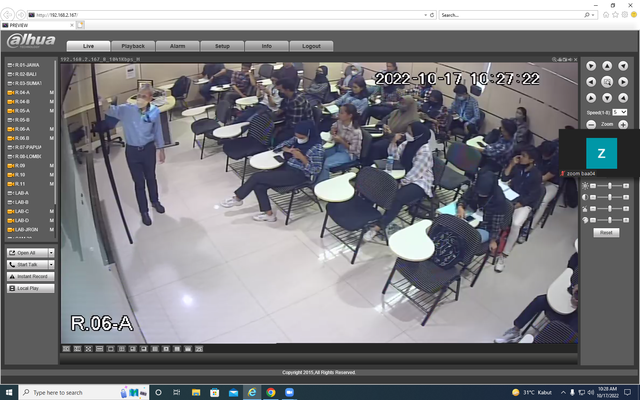Screen dimensions: 640x400
Task: Click the Instant Record button
Action: [x=31, y=276]
